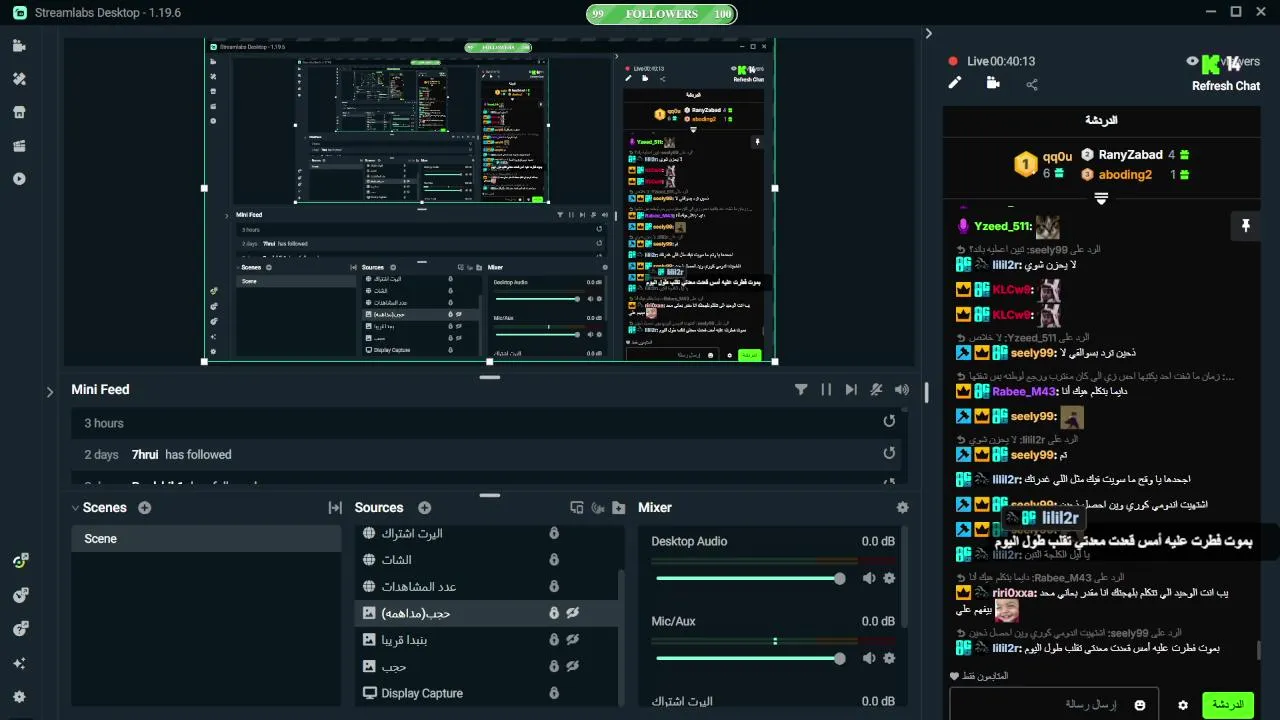Expand the left panel arrow beside Mini Feed

point(49,392)
